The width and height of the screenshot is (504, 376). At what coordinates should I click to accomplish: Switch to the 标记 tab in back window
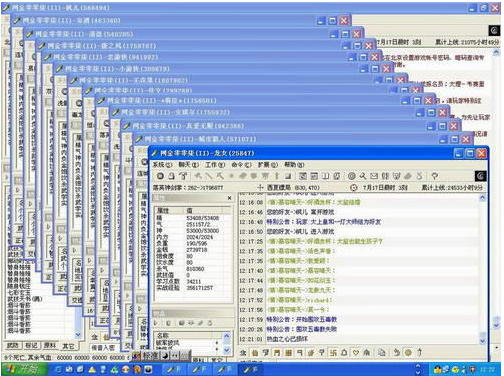pos(31,346)
